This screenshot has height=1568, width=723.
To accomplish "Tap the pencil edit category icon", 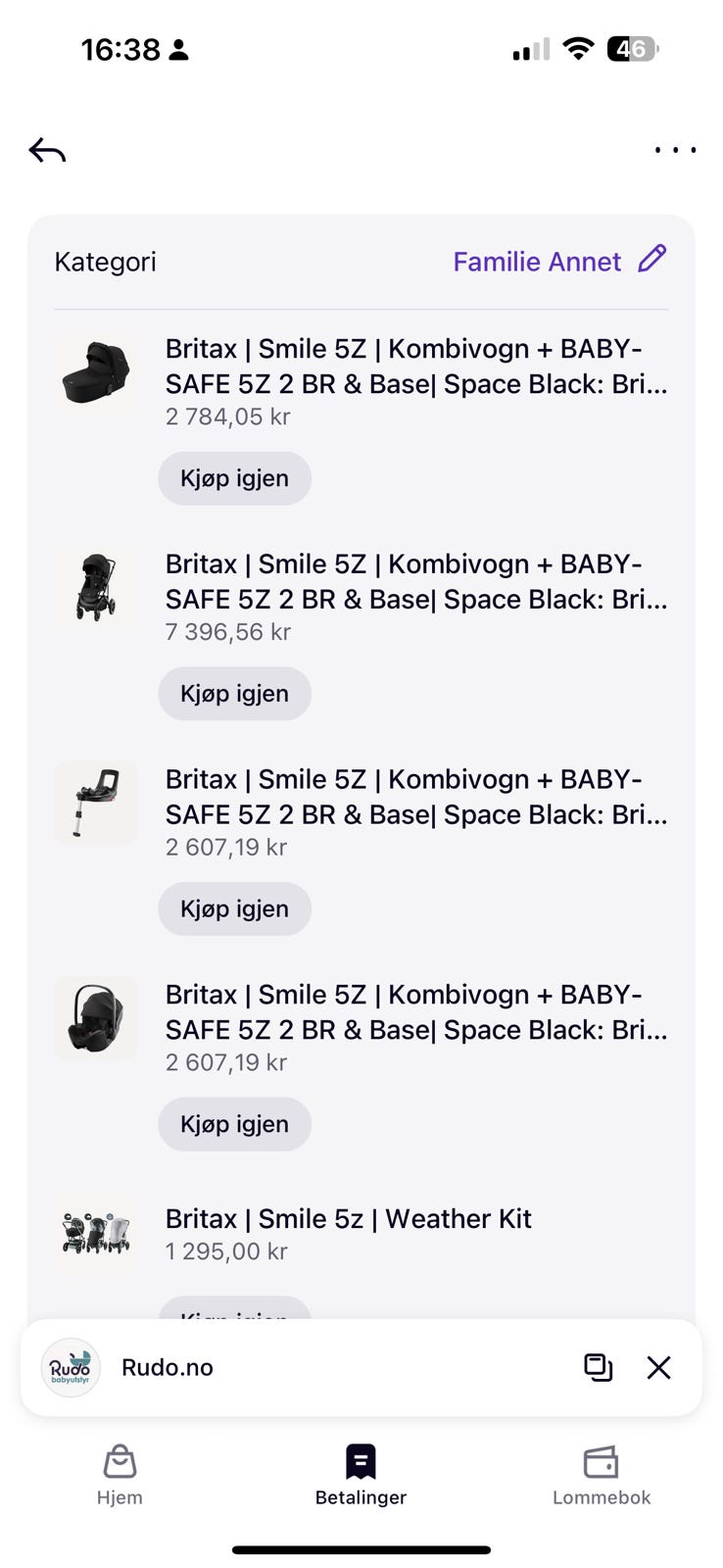I will pyautogui.click(x=652, y=260).
